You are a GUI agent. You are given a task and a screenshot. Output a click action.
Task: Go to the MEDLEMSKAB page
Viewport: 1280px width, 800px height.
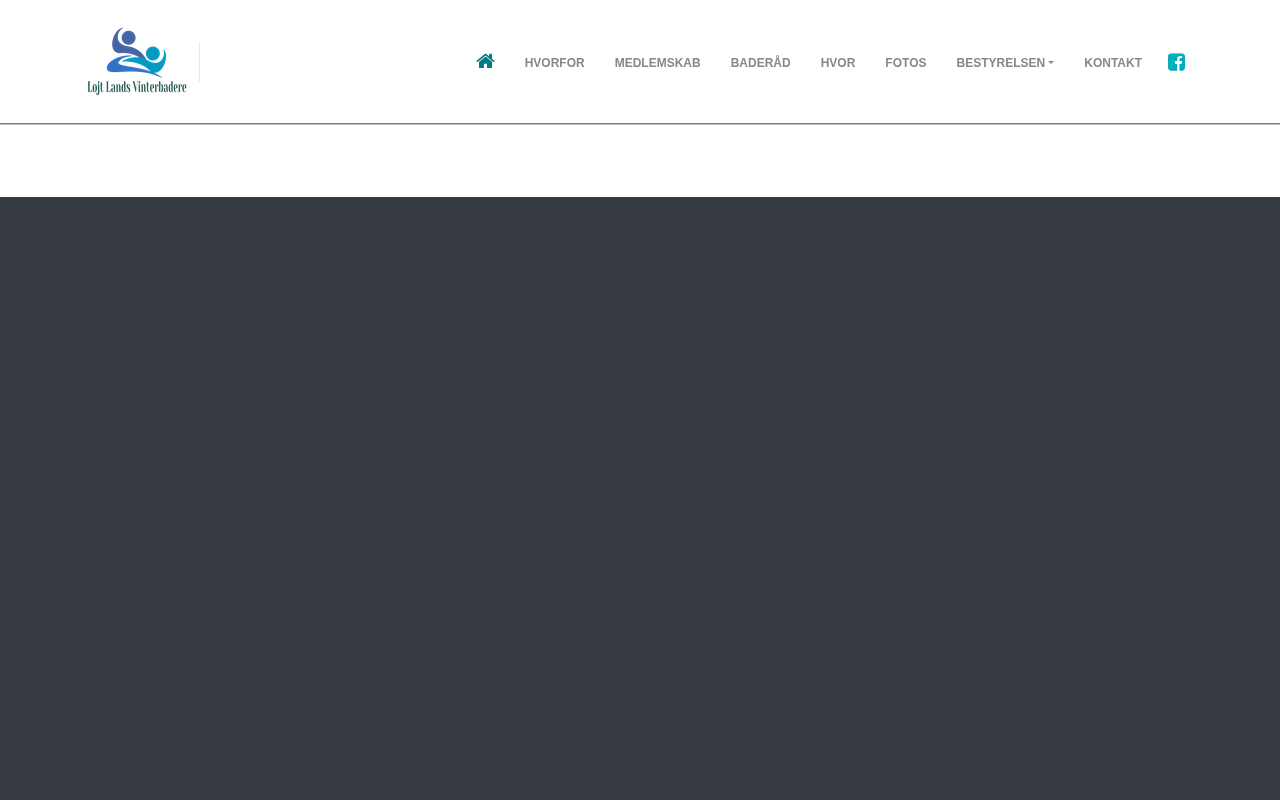tap(657, 63)
